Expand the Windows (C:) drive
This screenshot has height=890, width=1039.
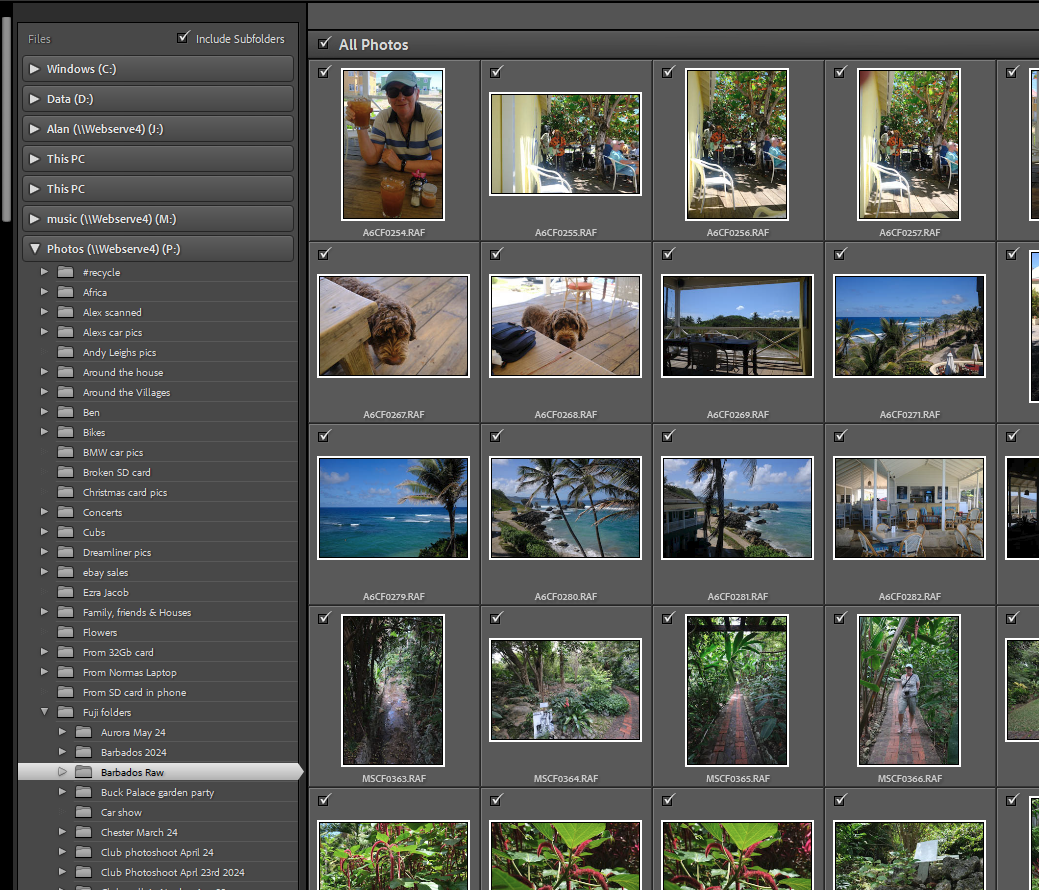coord(35,69)
